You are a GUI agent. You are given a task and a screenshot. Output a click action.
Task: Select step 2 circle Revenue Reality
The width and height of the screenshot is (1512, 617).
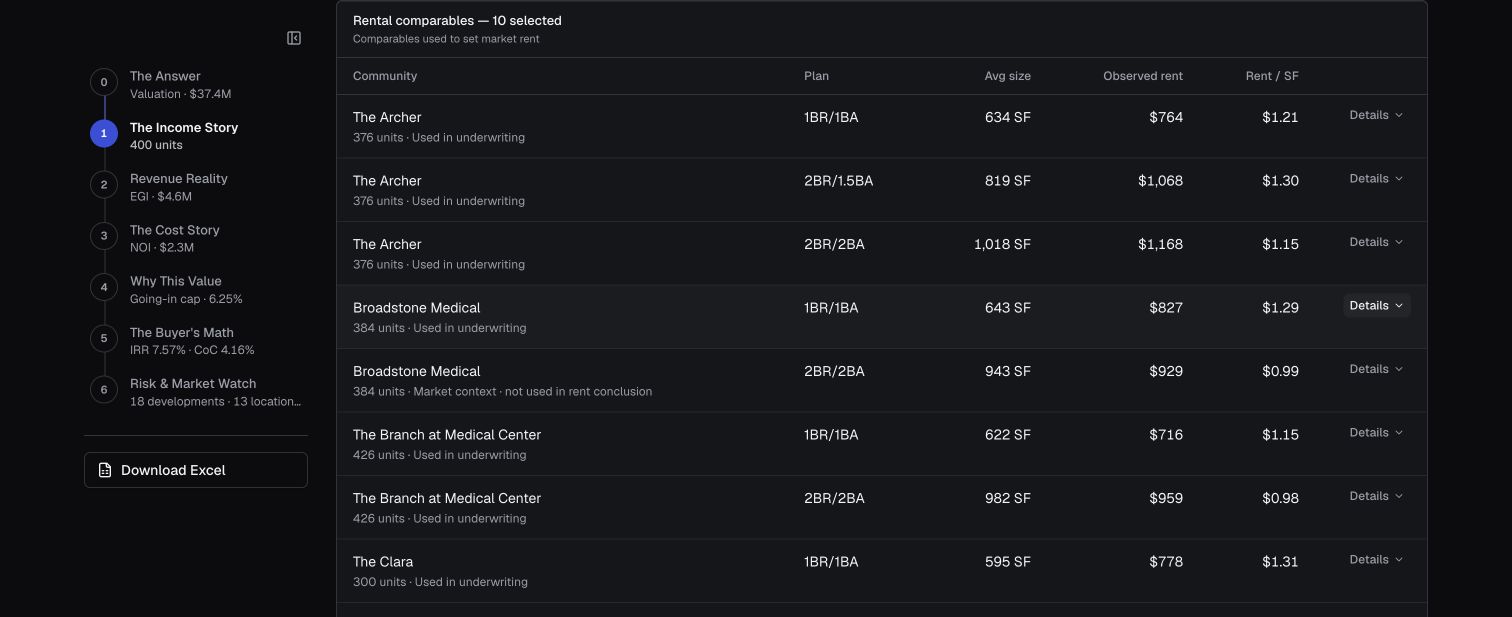tap(104, 185)
